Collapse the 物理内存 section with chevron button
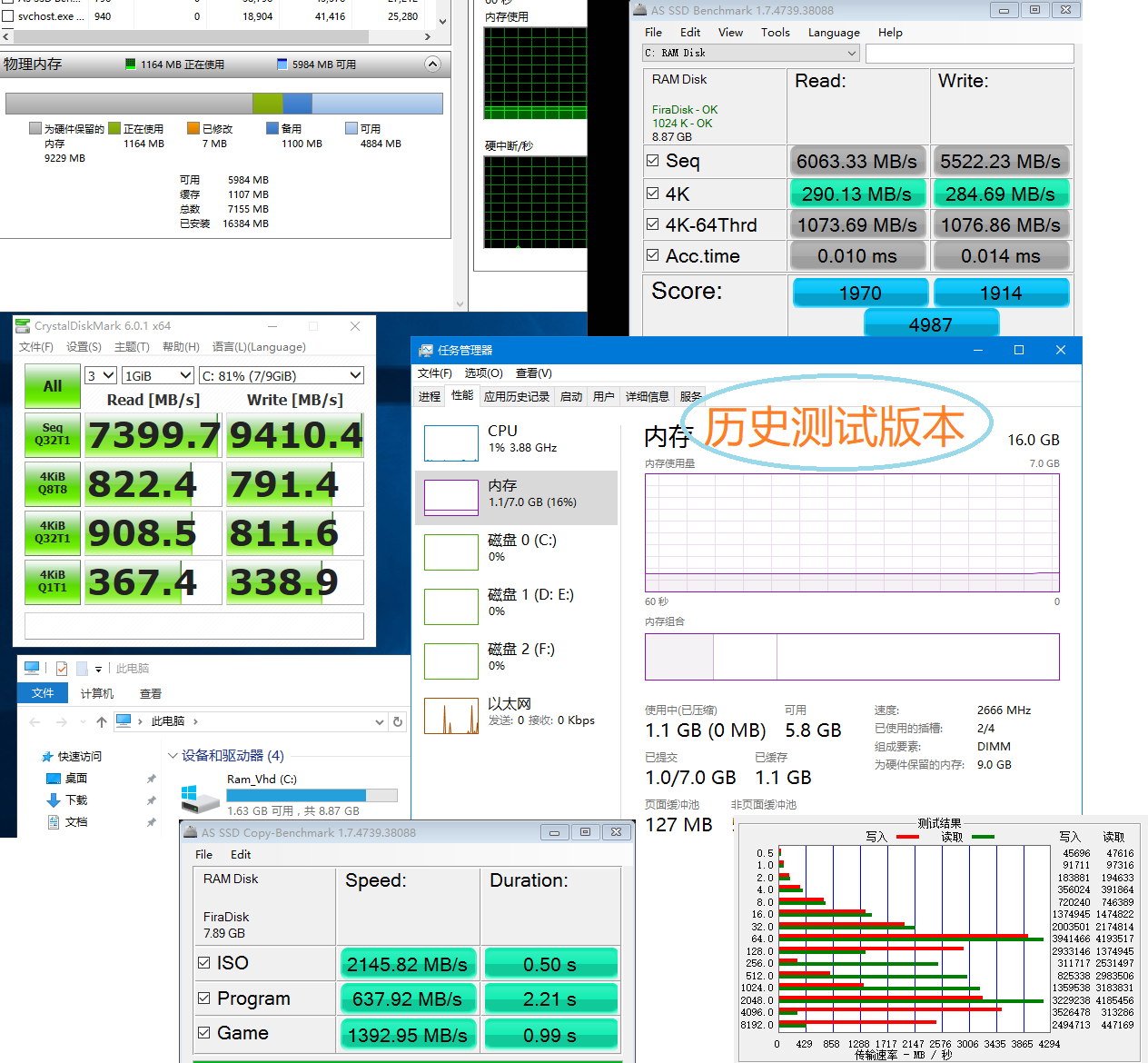 coord(432,65)
